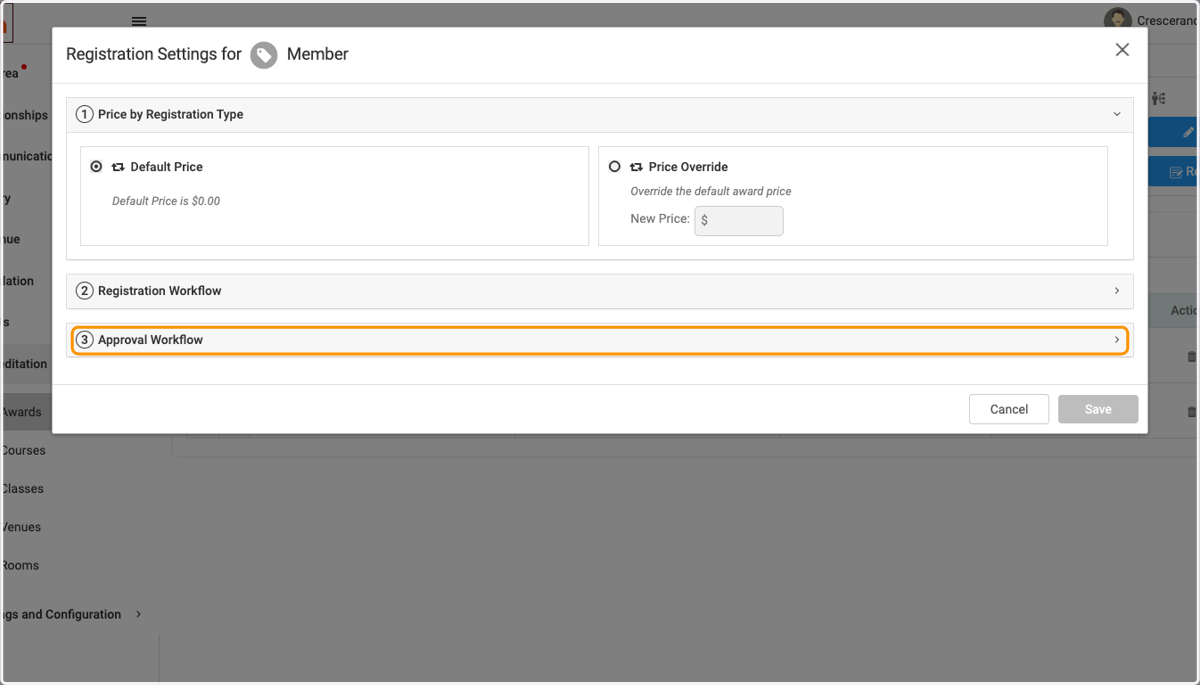
Task: Click the 'Default Price is $0.00' text
Action: [166, 201]
